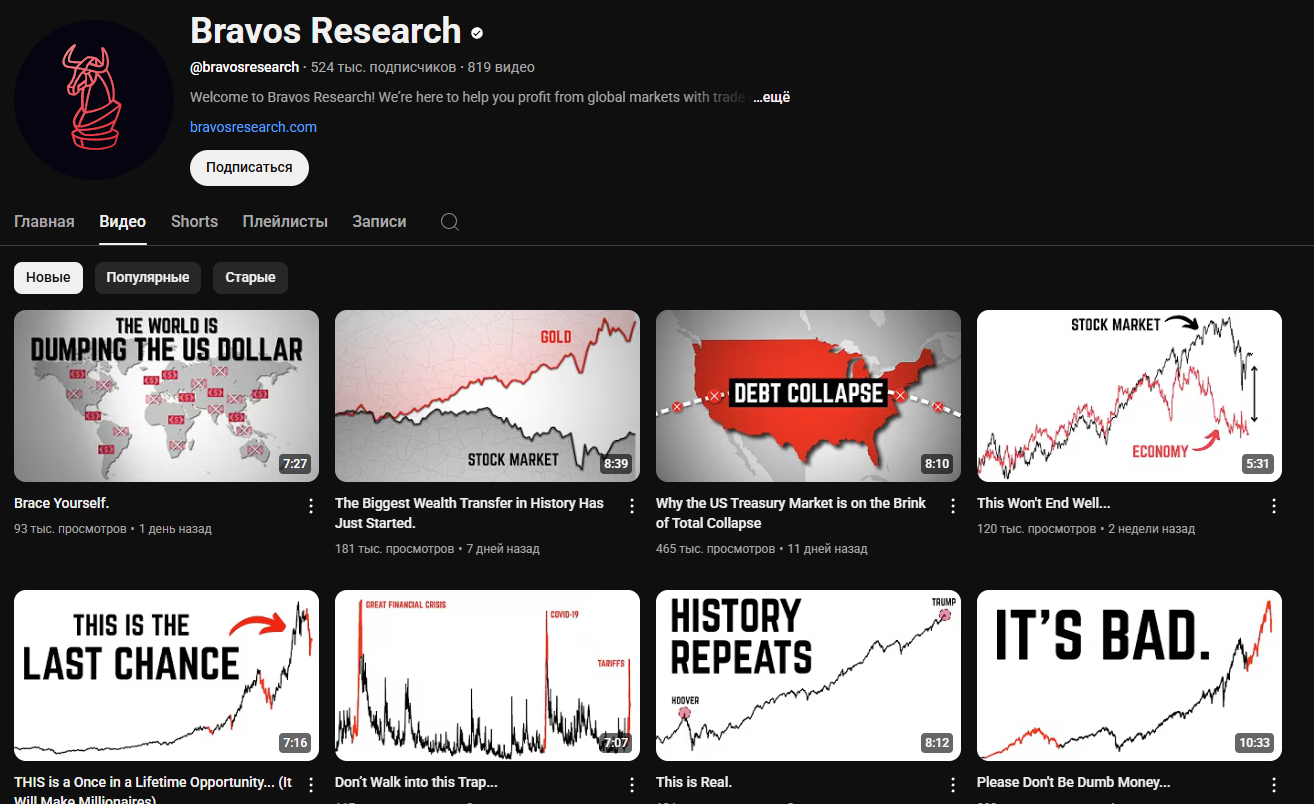Open 'This Won't End Well...' video title
This screenshot has width=1314, height=804.
pos(1043,503)
